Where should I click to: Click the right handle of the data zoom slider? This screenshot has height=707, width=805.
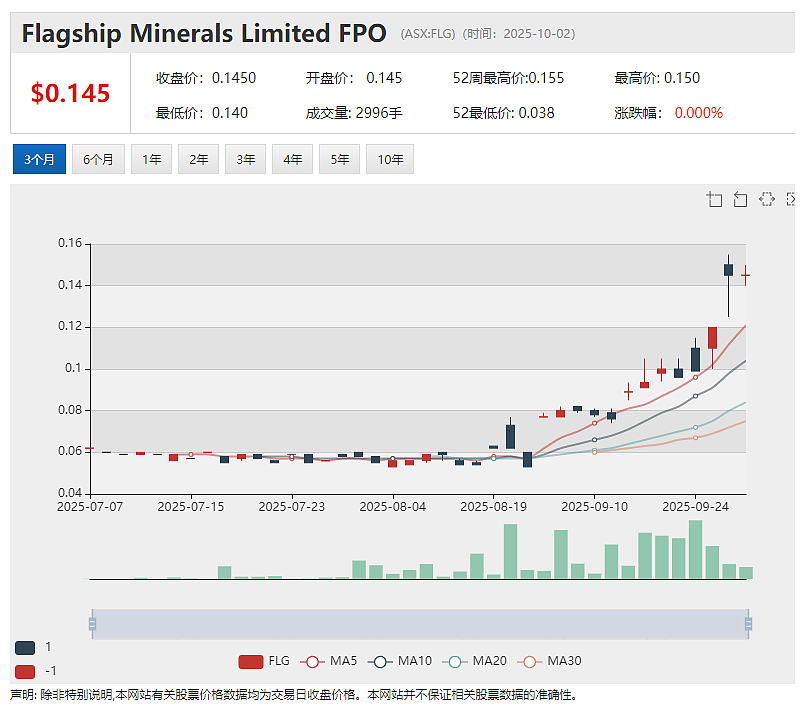[749, 624]
